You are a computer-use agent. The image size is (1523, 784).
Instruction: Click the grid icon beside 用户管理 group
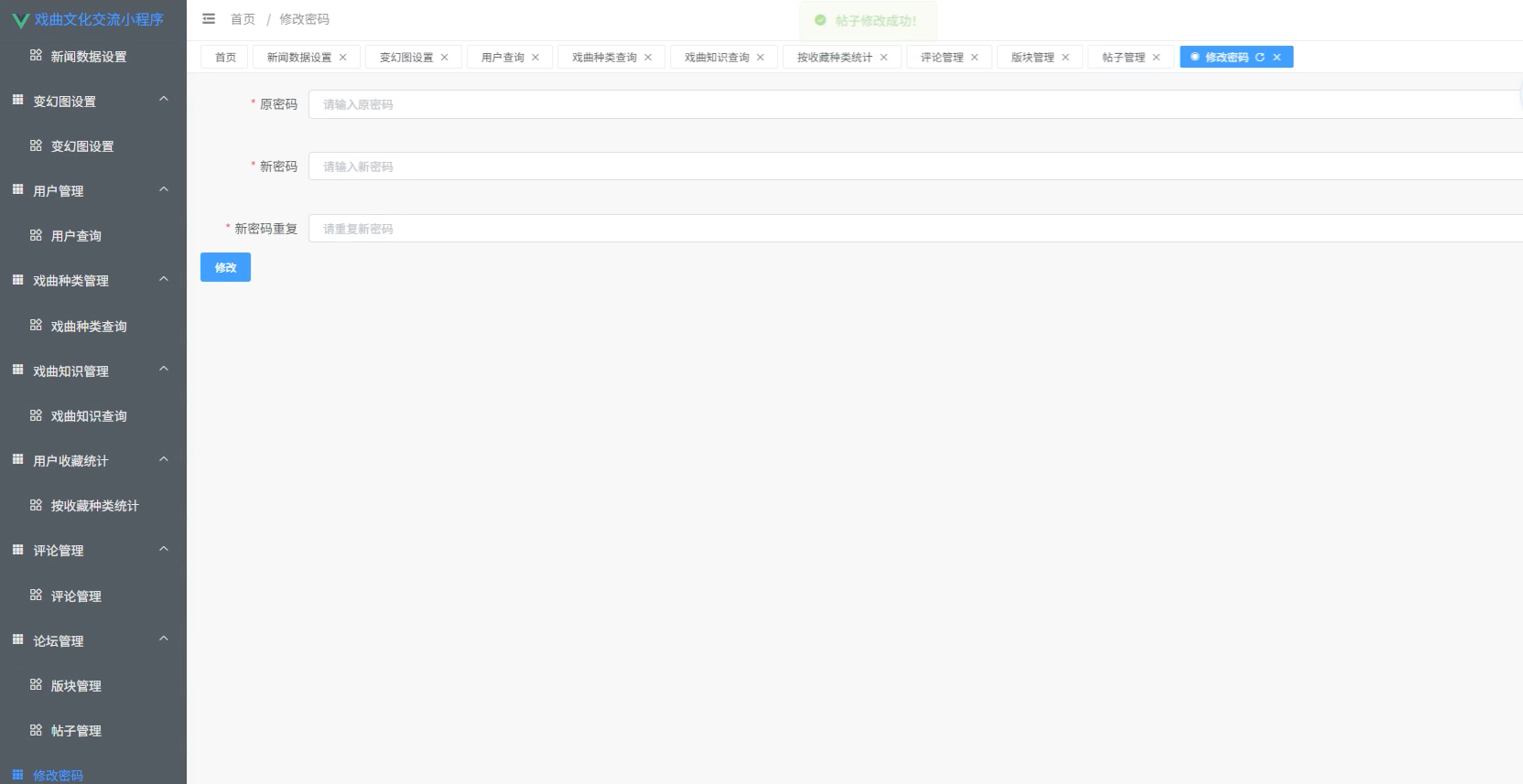pyautogui.click(x=17, y=189)
